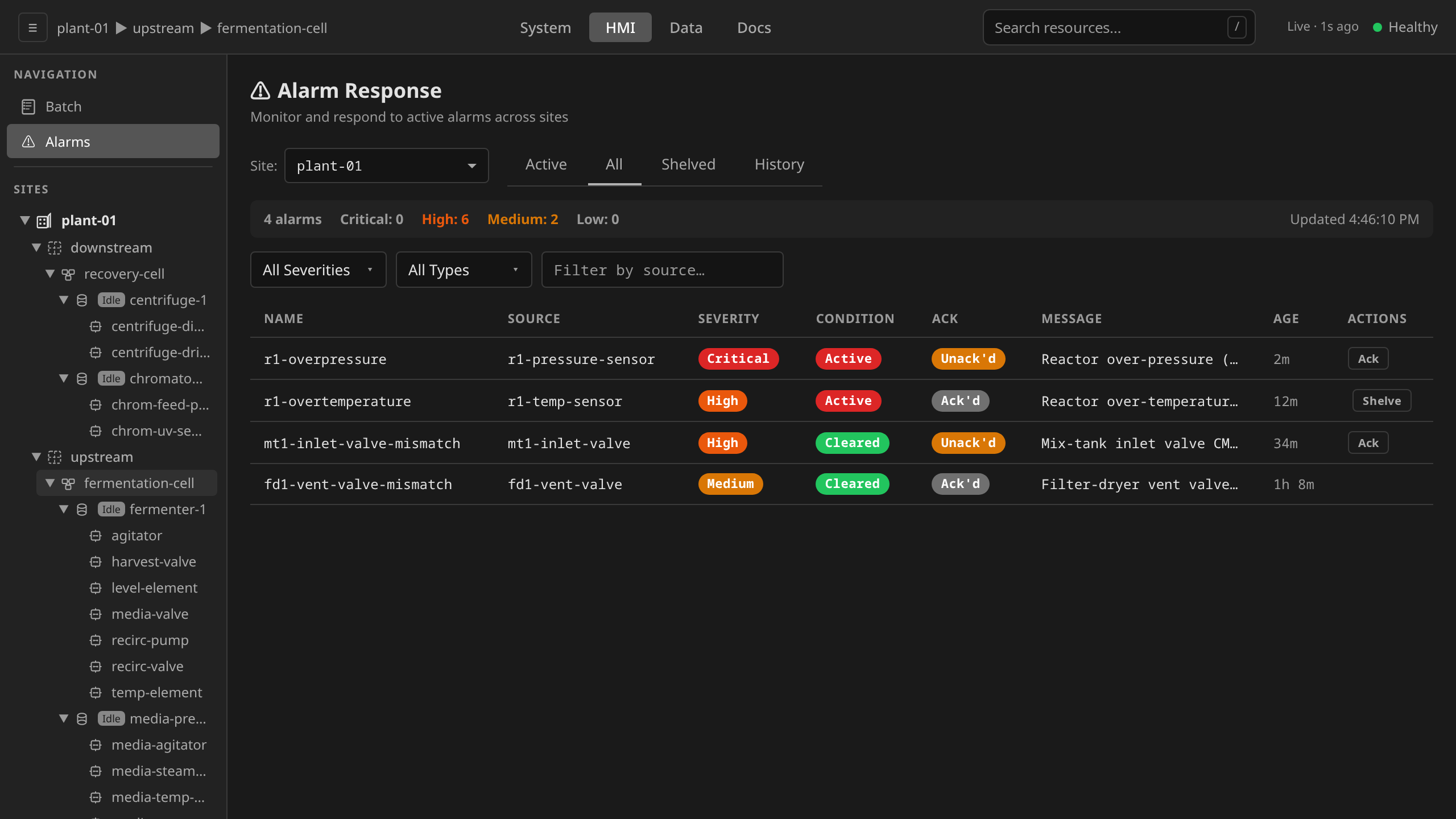Screen dimensions: 1456x819
Task: Switch to the Docs top tab
Action: coord(754,27)
